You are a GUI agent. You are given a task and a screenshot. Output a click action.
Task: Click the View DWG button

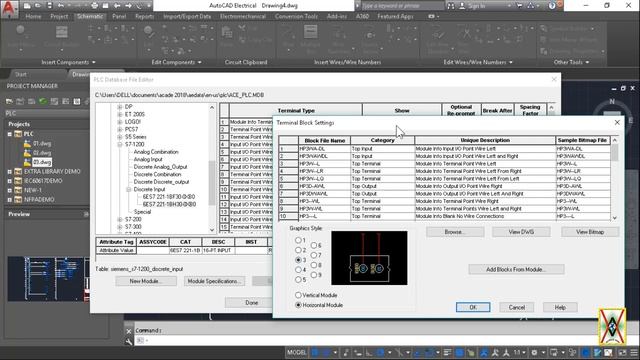pos(521,232)
